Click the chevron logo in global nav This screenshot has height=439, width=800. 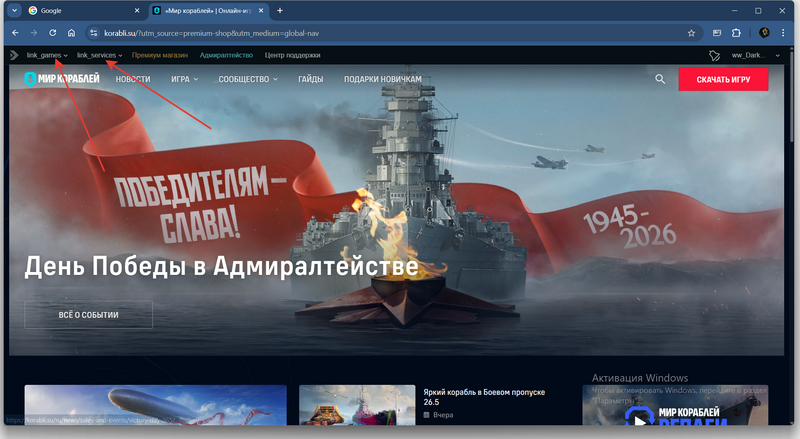tap(14, 55)
